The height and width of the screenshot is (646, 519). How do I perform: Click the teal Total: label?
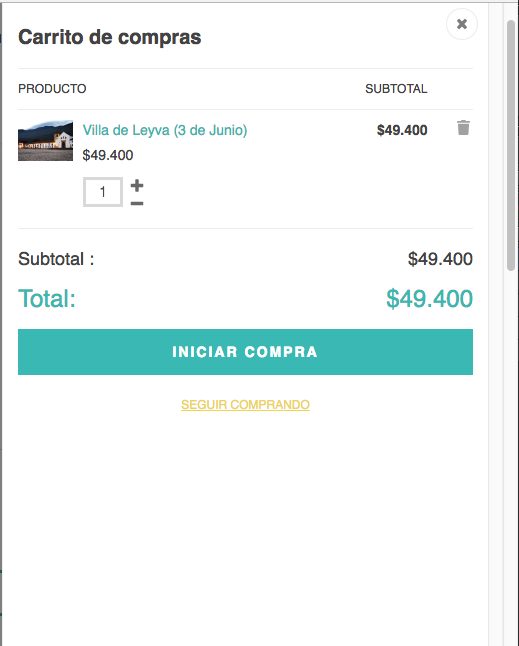[47, 298]
